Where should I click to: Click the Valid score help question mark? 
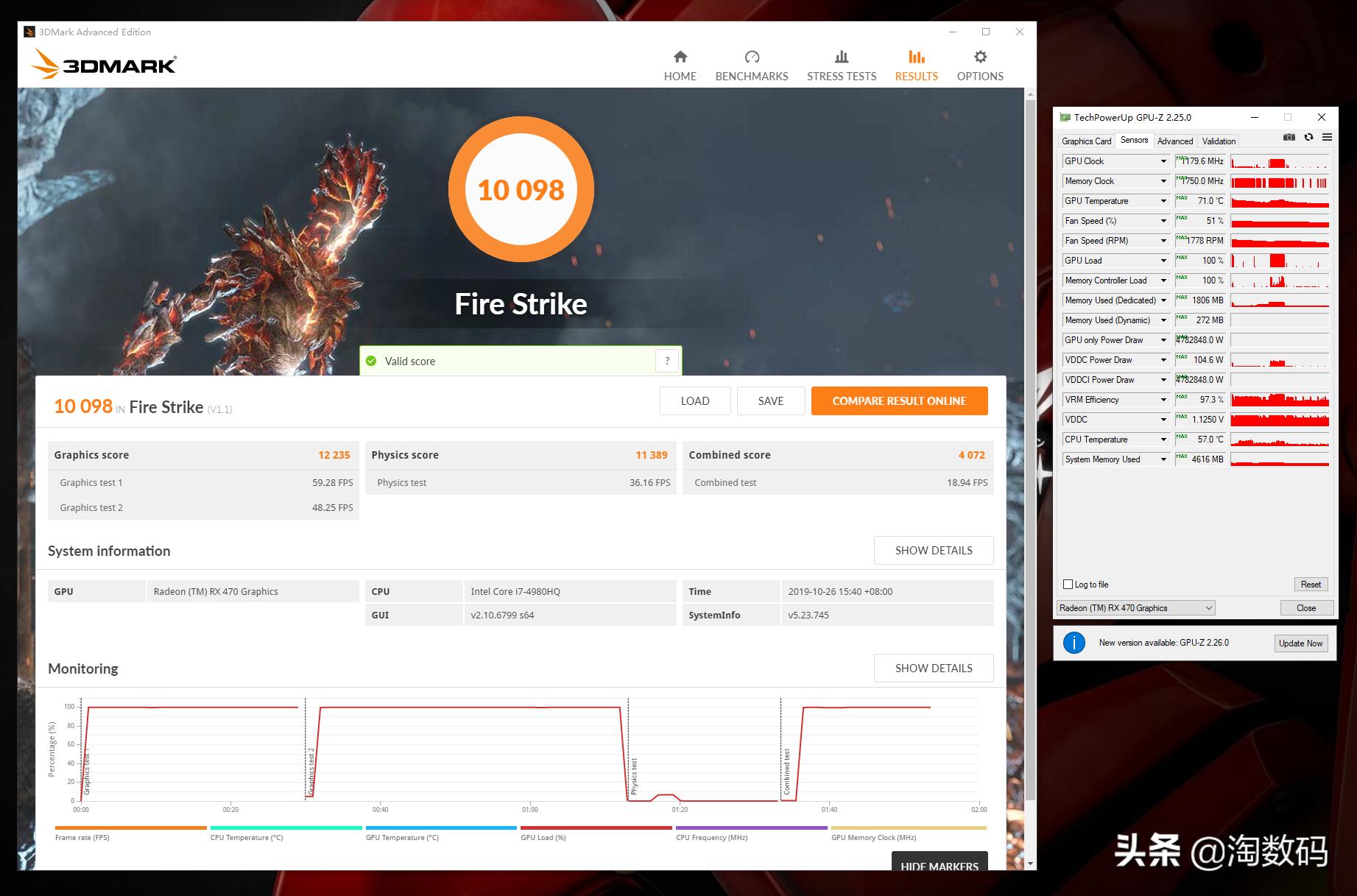pyautogui.click(x=667, y=361)
